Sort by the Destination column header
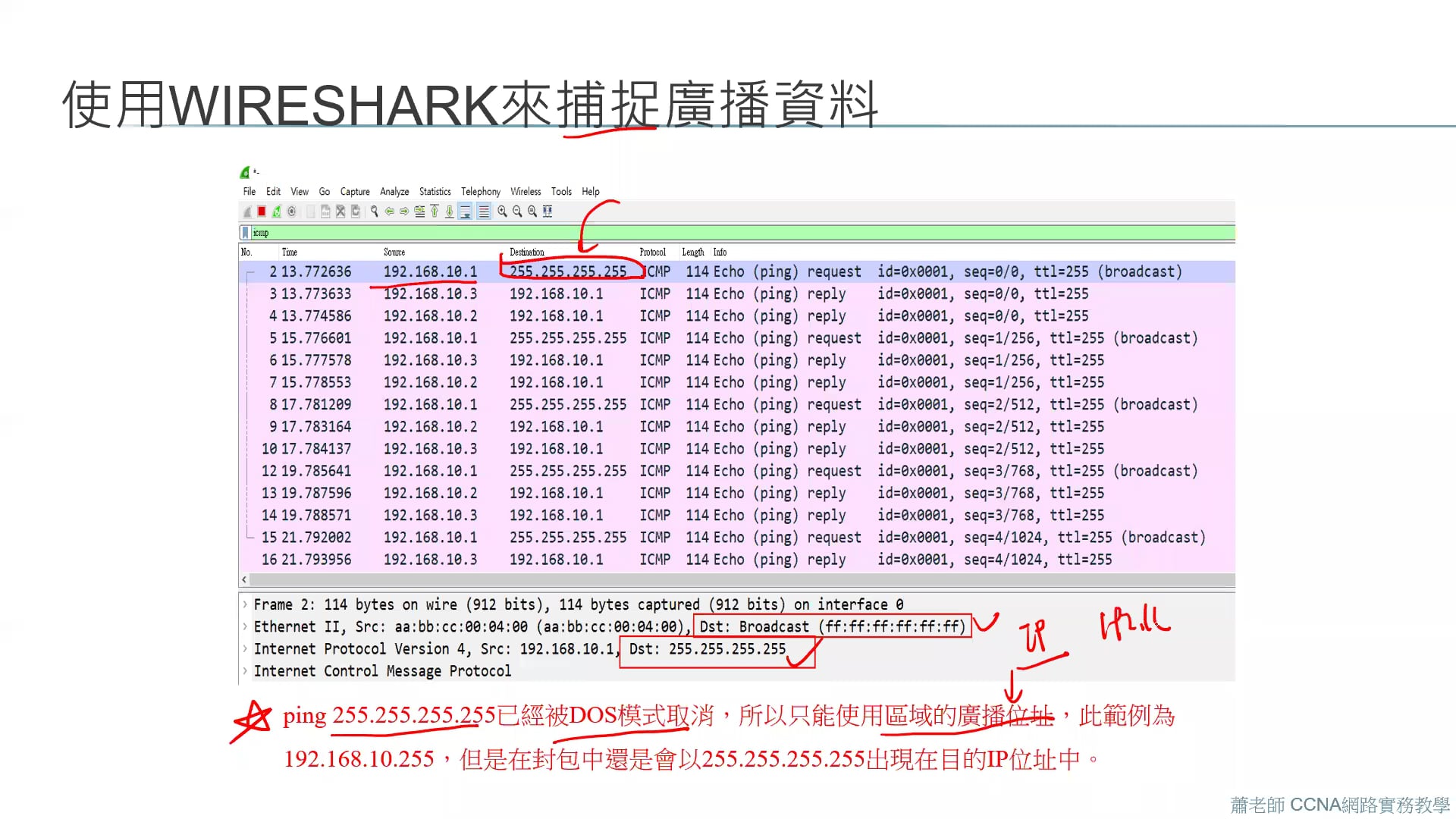This screenshot has height=819, width=1456. click(526, 253)
